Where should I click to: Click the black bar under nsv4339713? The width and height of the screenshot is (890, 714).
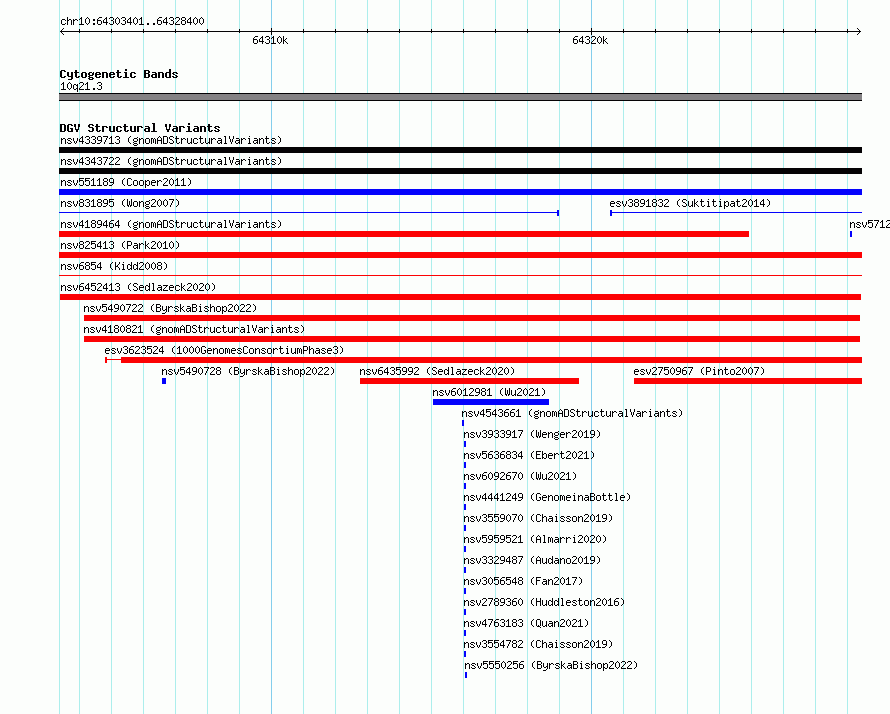460,150
